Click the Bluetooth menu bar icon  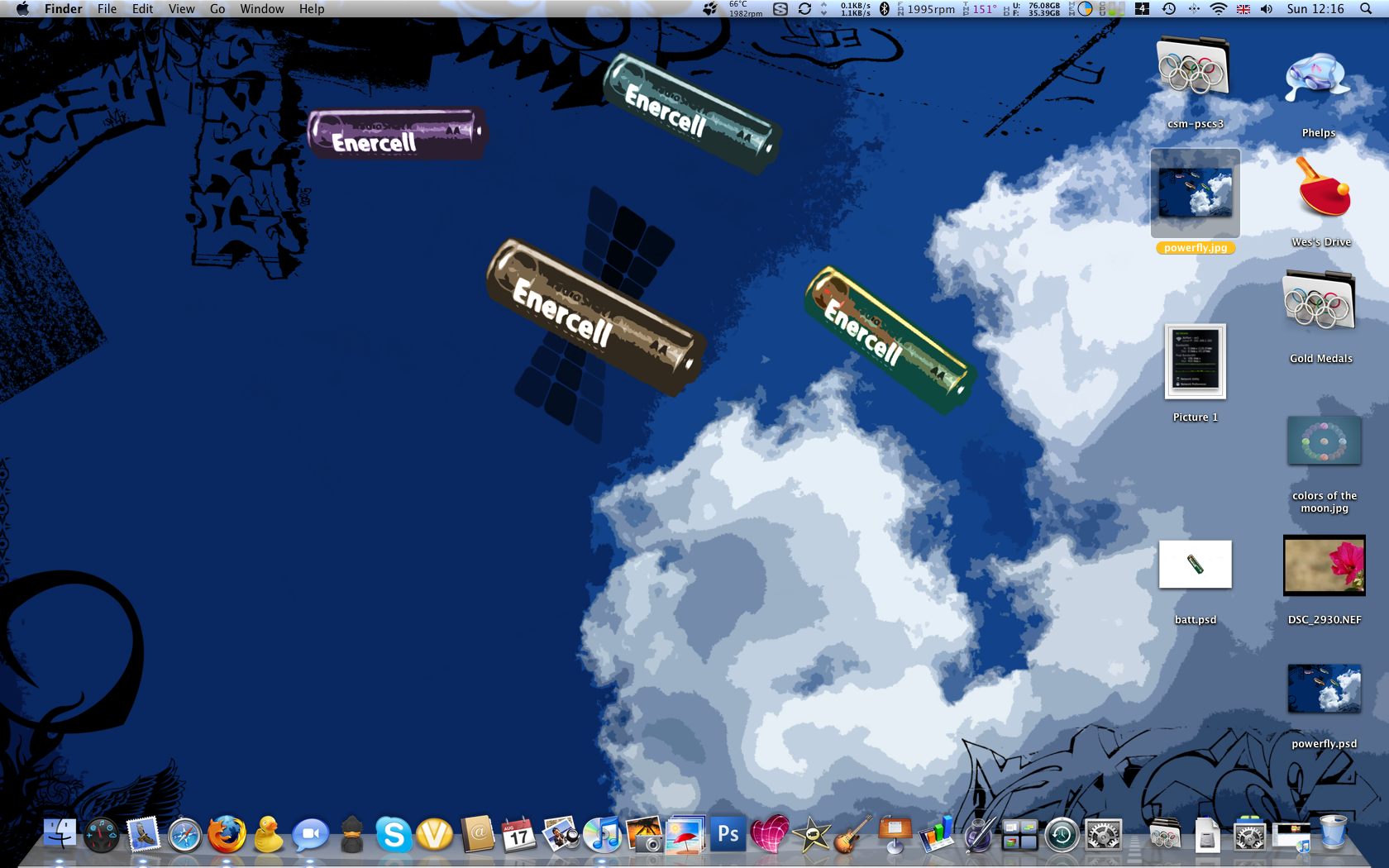pos(885,9)
